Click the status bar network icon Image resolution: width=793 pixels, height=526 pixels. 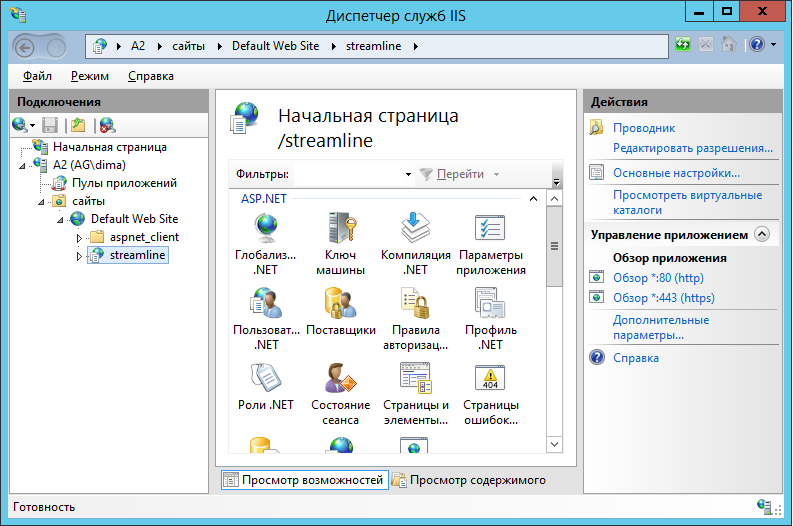pyautogui.click(x=764, y=506)
